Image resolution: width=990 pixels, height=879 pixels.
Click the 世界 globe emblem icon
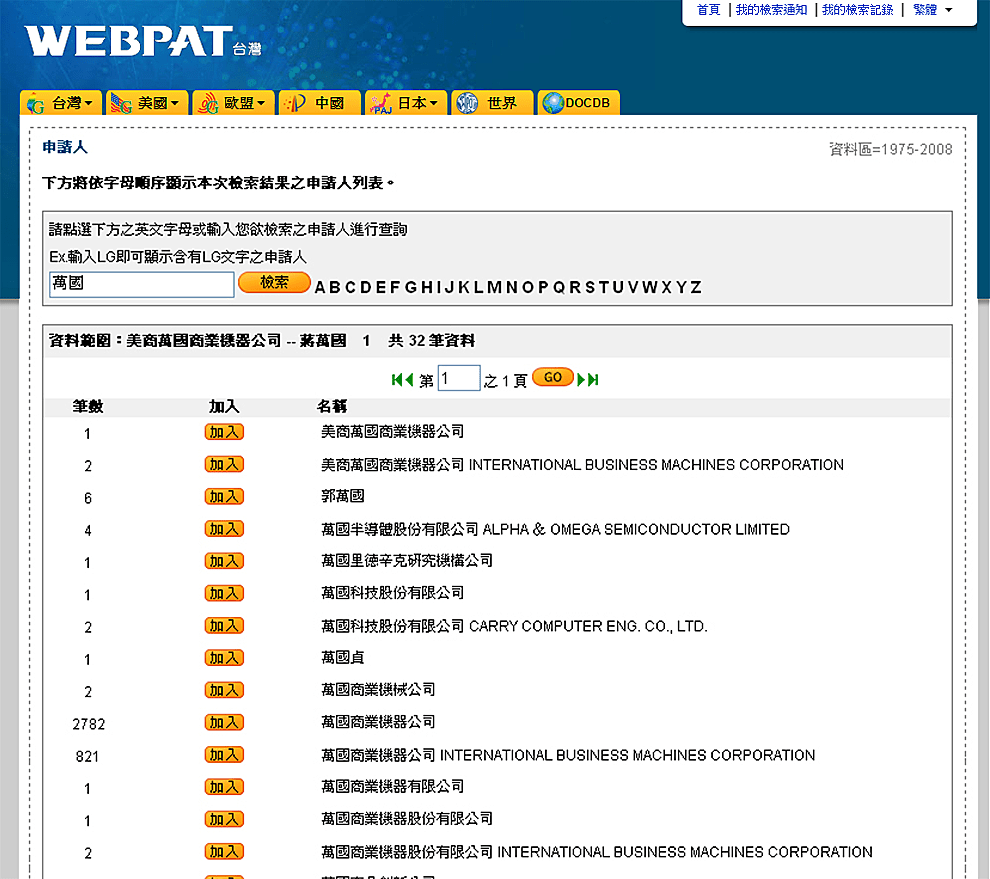click(x=467, y=103)
